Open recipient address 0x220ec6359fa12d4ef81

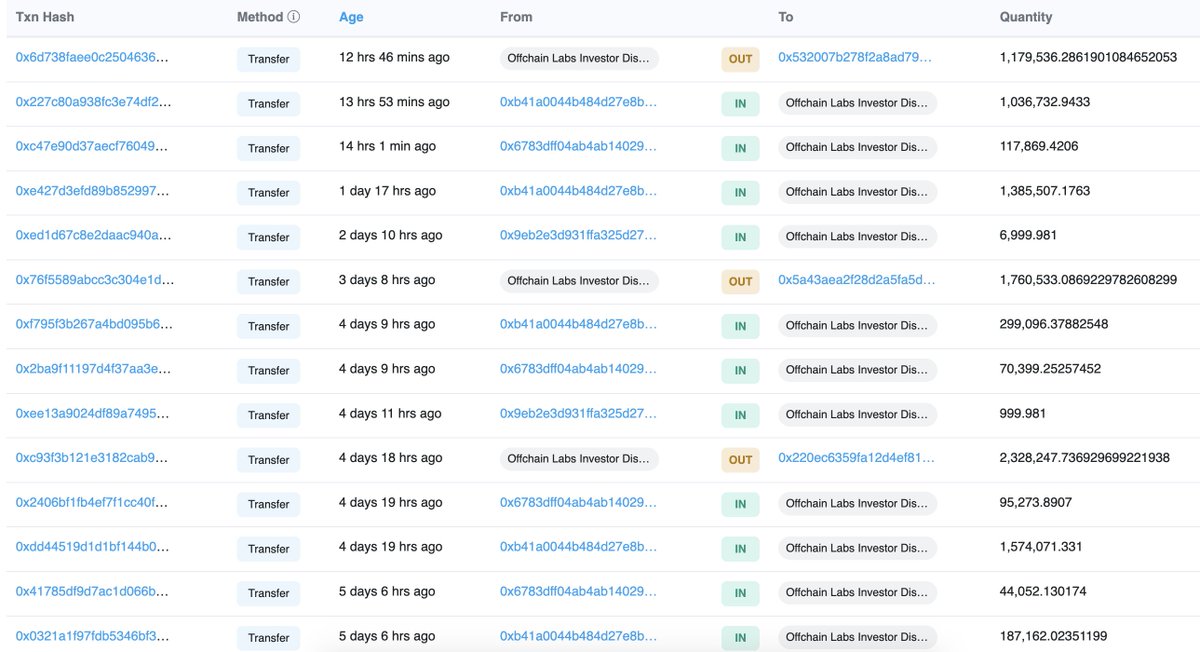(x=856, y=458)
